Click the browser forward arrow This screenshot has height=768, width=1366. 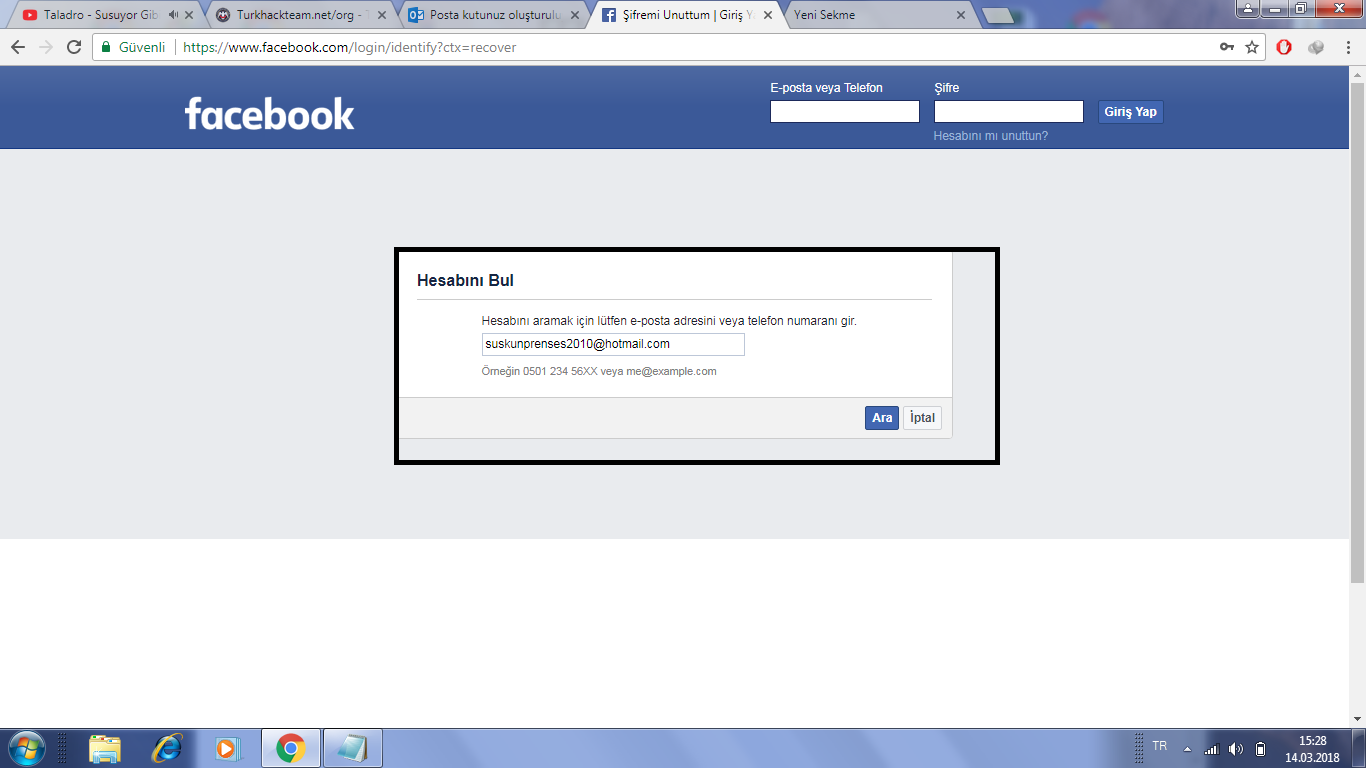[45, 47]
